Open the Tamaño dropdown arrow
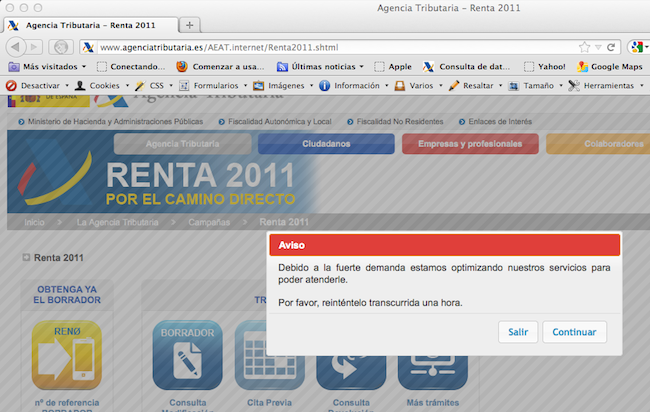Screen dimensions: 650x412 [561, 86]
